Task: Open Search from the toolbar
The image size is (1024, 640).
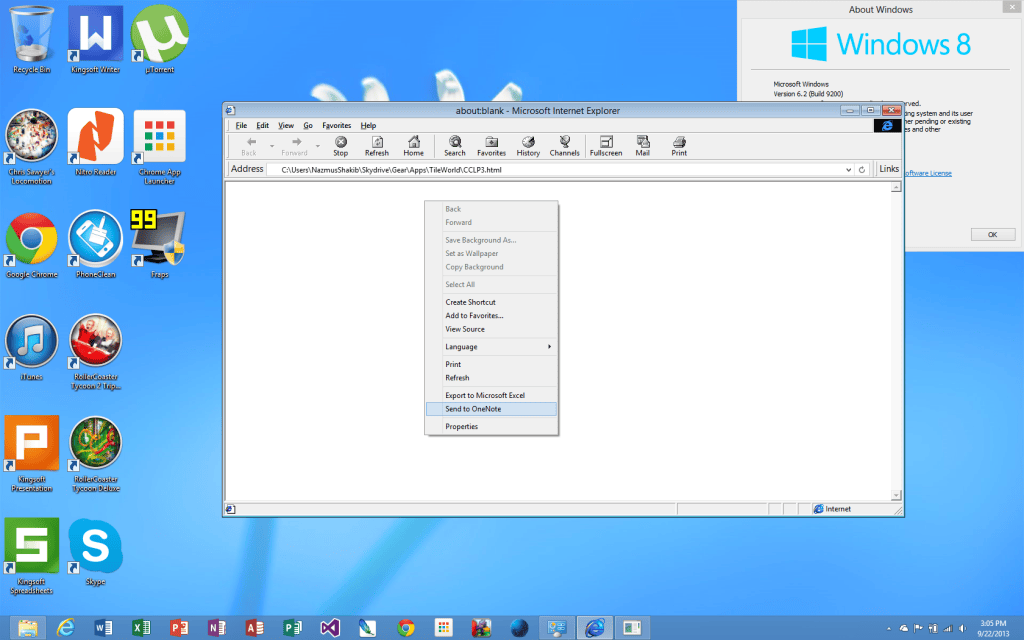Action: [x=455, y=146]
